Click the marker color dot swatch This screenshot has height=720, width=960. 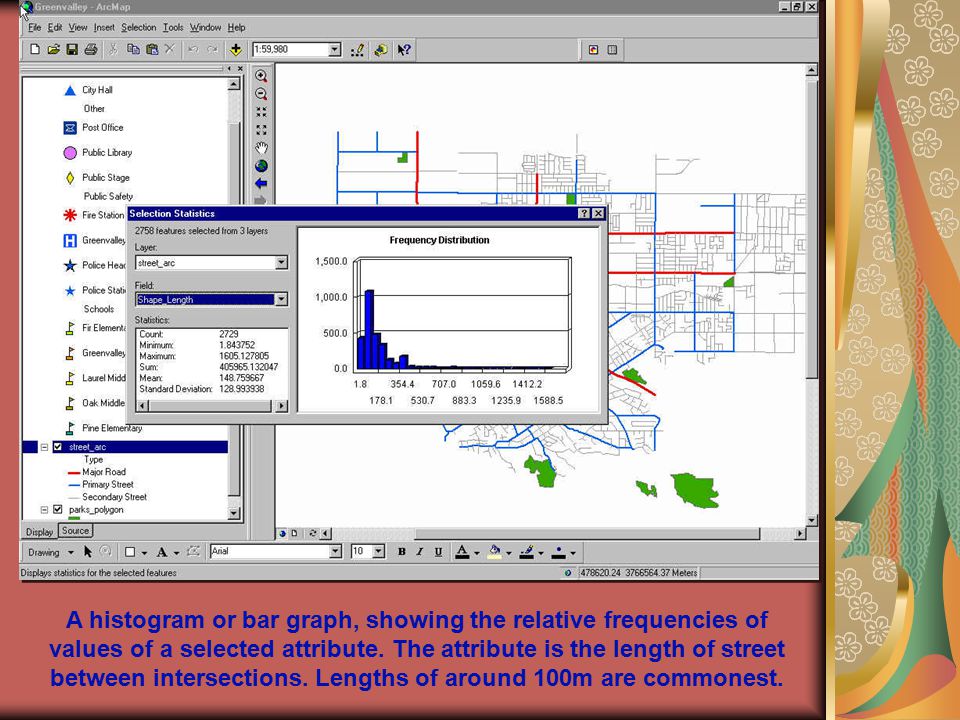tap(558, 552)
